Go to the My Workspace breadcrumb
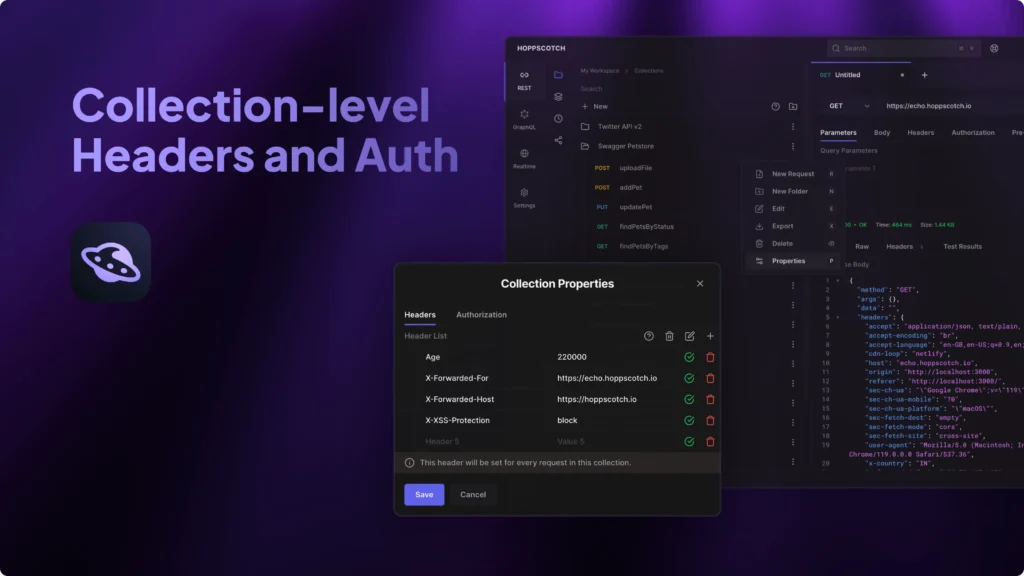 [600, 71]
